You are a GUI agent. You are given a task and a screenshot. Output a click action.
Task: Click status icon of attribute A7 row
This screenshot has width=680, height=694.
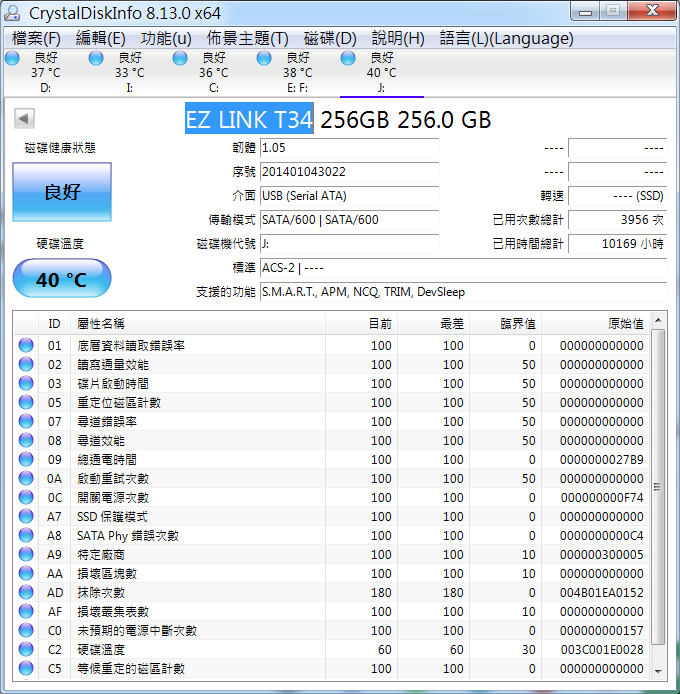point(26,517)
